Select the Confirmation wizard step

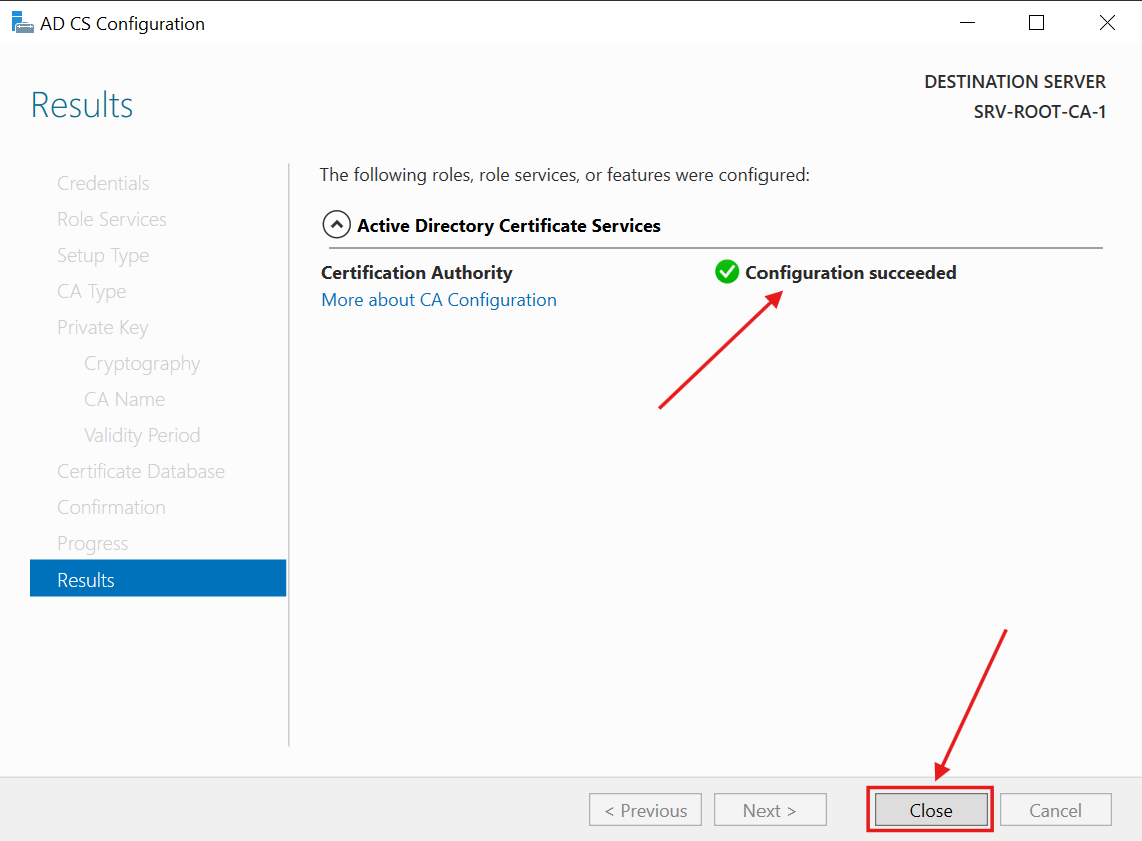111,507
